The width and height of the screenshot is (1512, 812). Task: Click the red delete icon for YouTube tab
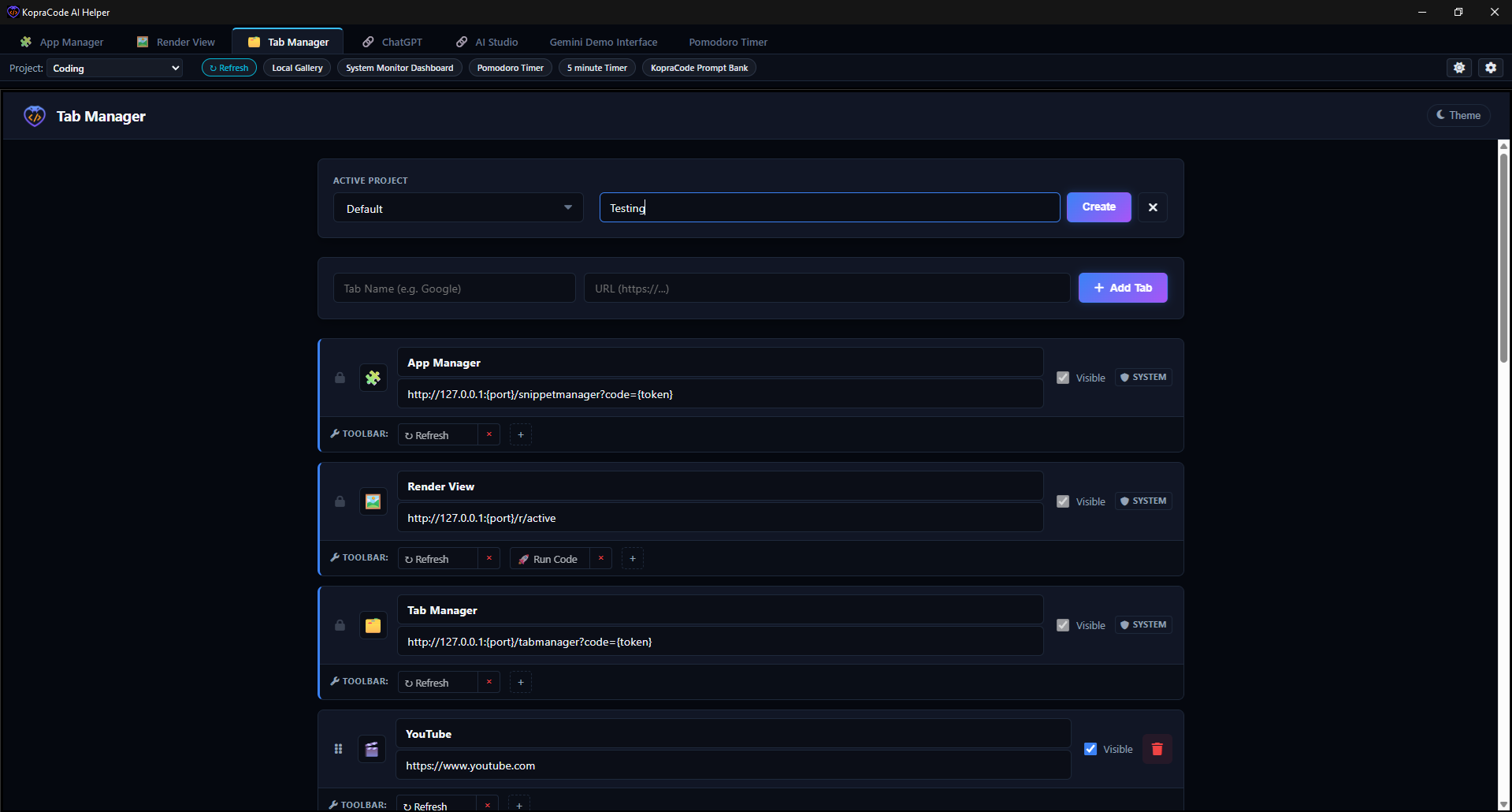coord(1157,749)
